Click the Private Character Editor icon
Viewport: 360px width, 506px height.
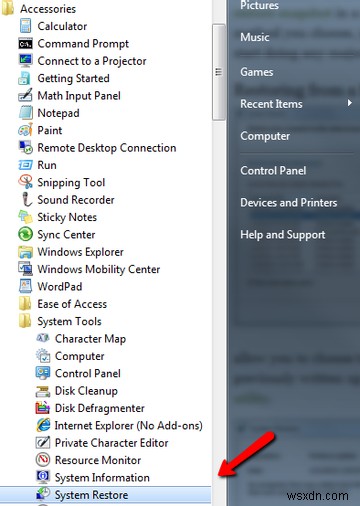point(43,443)
